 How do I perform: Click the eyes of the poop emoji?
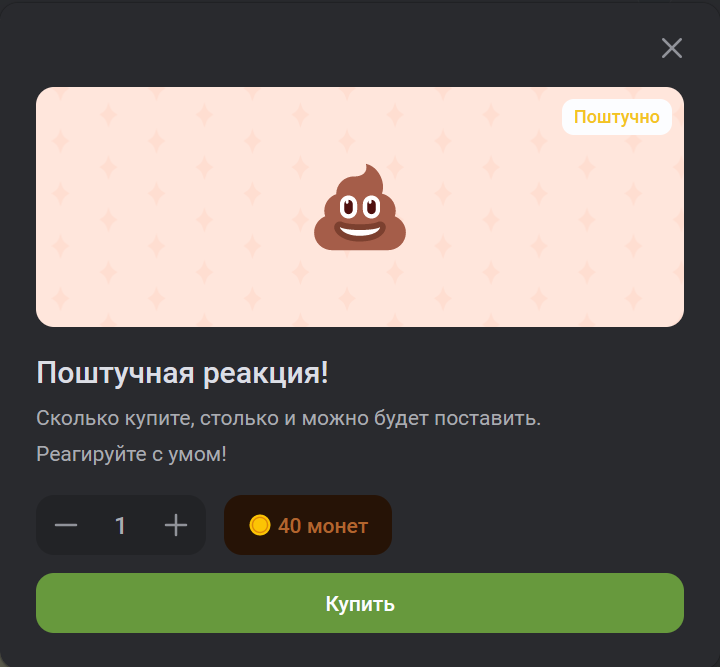click(x=360, y=207)
